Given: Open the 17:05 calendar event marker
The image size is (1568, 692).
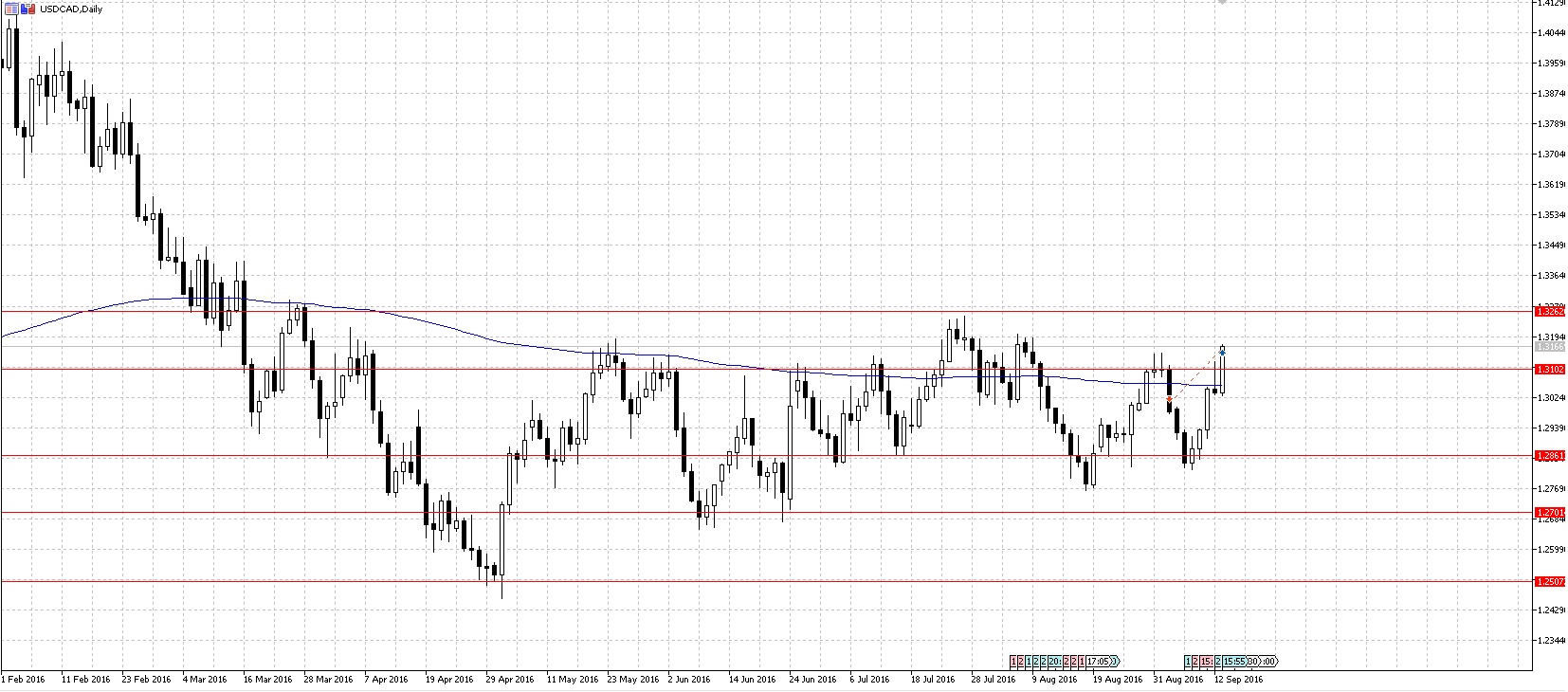Looking at the screenshot, I should (x=1098, y=661).
